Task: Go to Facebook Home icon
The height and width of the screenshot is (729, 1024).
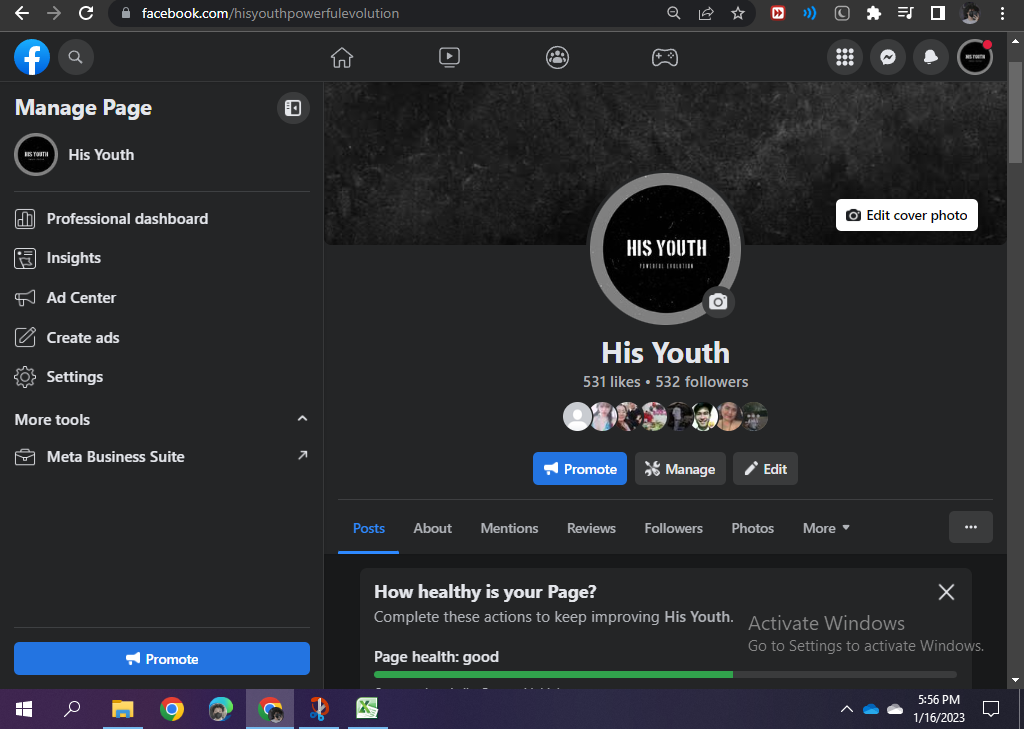Action: [342, 57]
